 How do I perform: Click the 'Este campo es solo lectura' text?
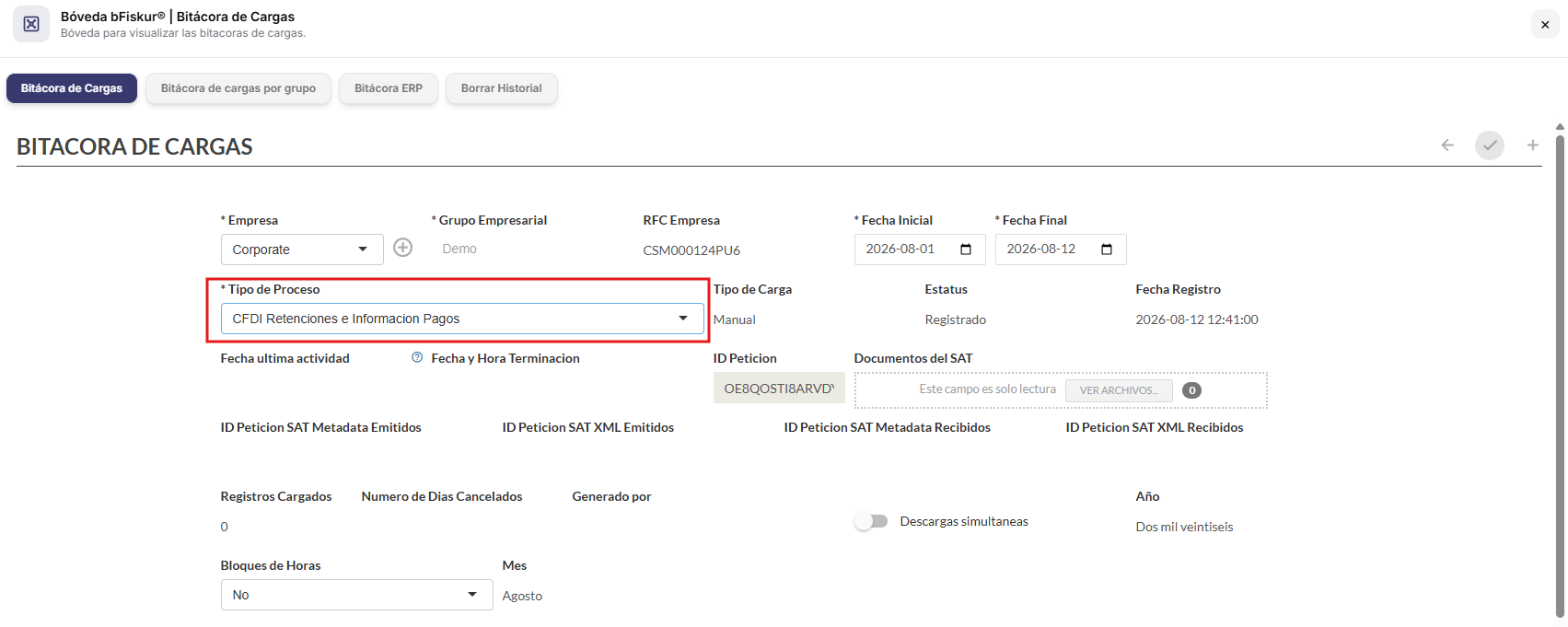tap(987, 389)
